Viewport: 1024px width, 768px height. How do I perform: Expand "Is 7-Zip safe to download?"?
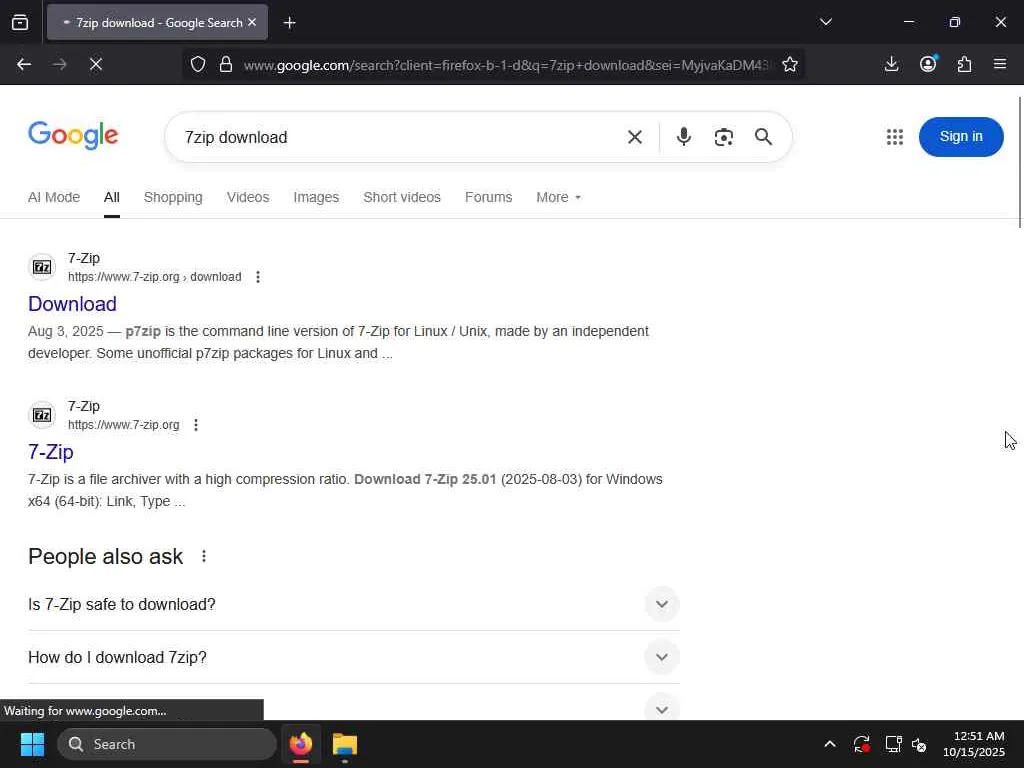pyautogui.click(x=353, y=604)
